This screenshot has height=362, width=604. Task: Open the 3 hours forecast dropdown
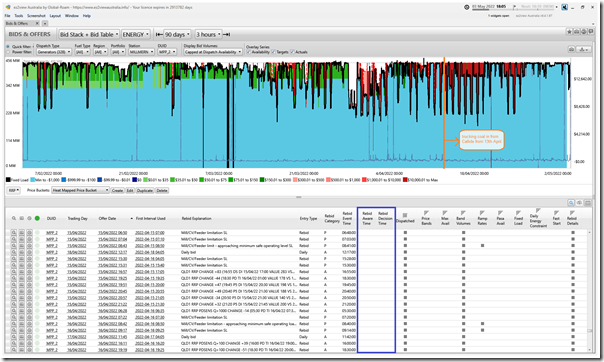[208, 34]
